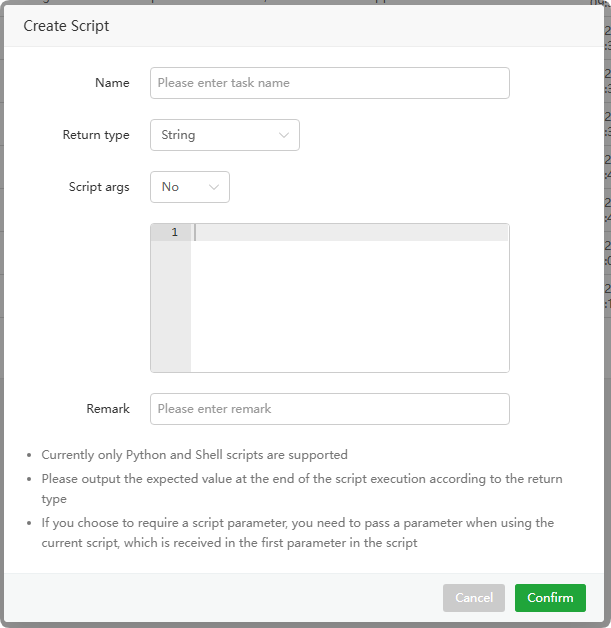Click the script parameter requirement note
This screenshot has width=611, height=628.
click(297, 523)
